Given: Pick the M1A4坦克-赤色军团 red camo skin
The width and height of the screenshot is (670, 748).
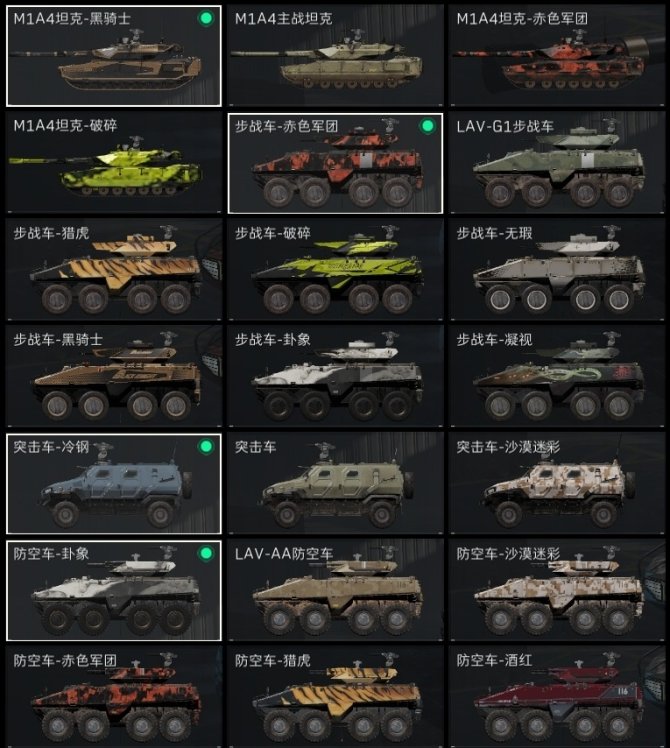Looking at the screenshot, I should (557, 56).
